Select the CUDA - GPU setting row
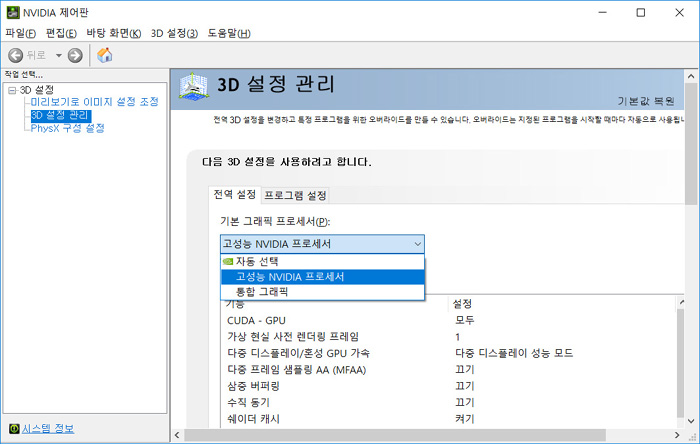 [450, 320]
